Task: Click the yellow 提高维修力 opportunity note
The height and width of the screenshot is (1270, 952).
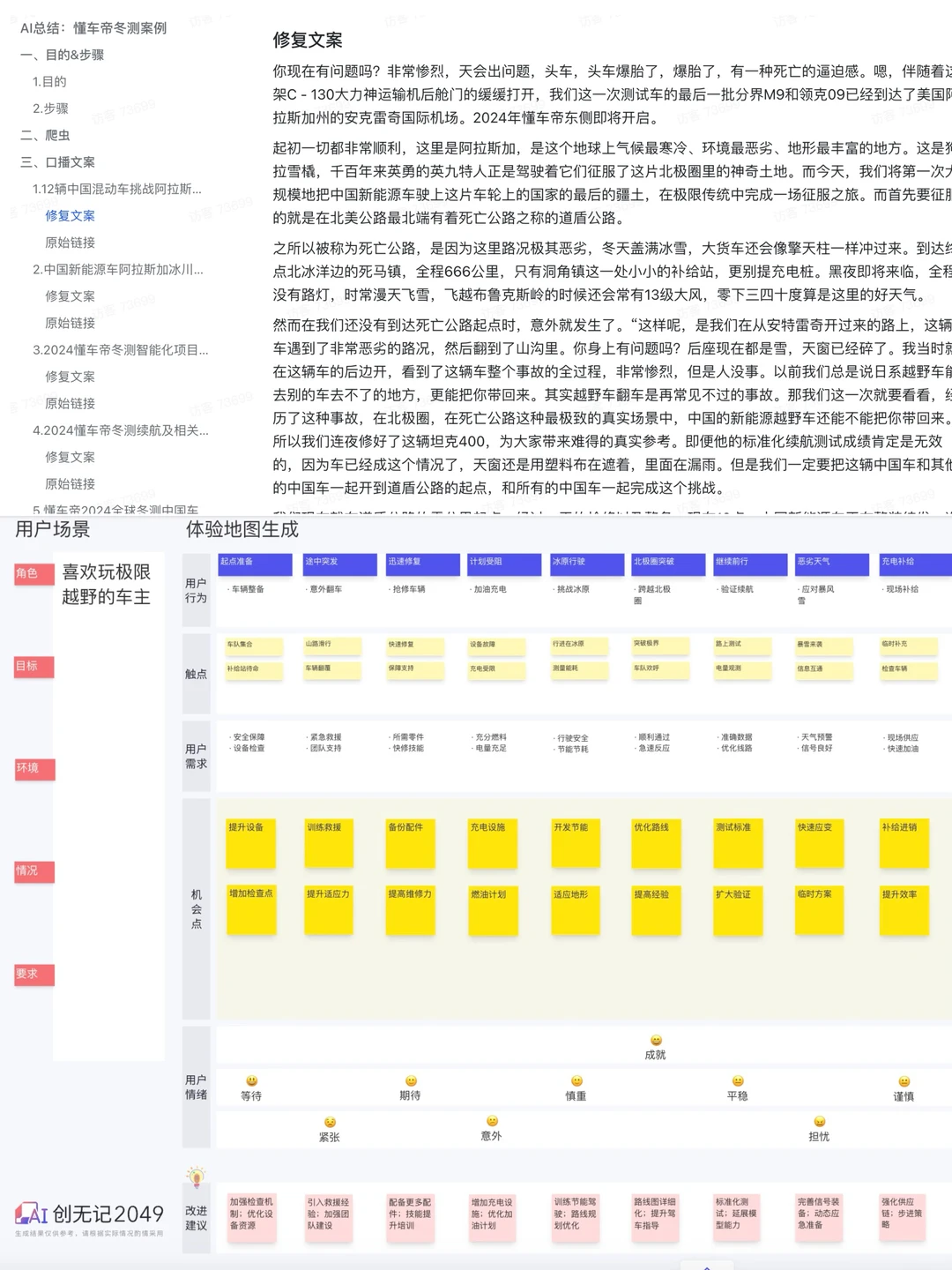Action: (411, 910)
